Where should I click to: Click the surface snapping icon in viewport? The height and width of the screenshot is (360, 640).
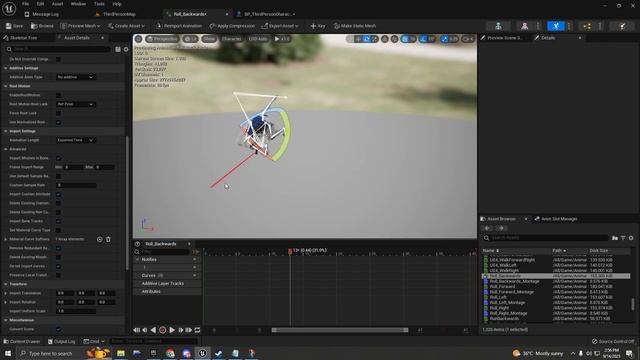(x=394, y=39)
